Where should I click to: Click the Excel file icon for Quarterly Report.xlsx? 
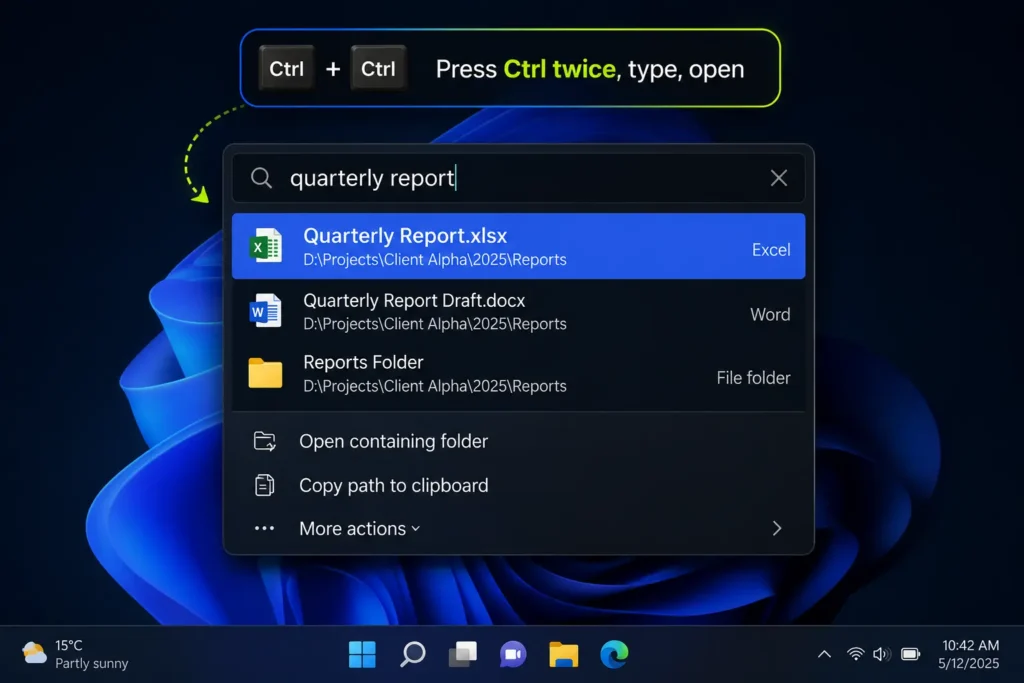pos(266,246)
